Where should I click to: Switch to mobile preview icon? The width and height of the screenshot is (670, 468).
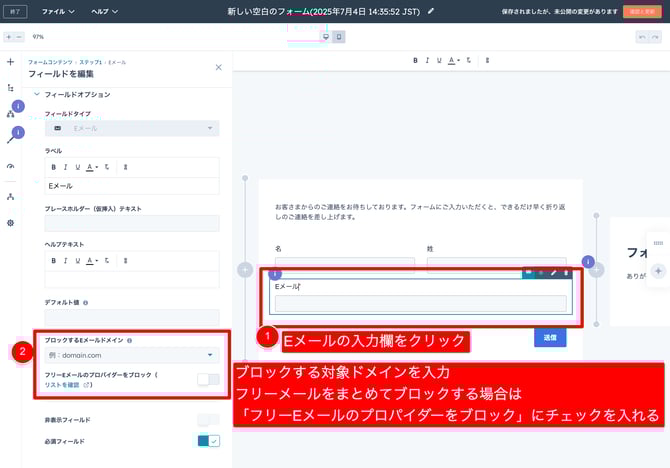tap(339, 37)
